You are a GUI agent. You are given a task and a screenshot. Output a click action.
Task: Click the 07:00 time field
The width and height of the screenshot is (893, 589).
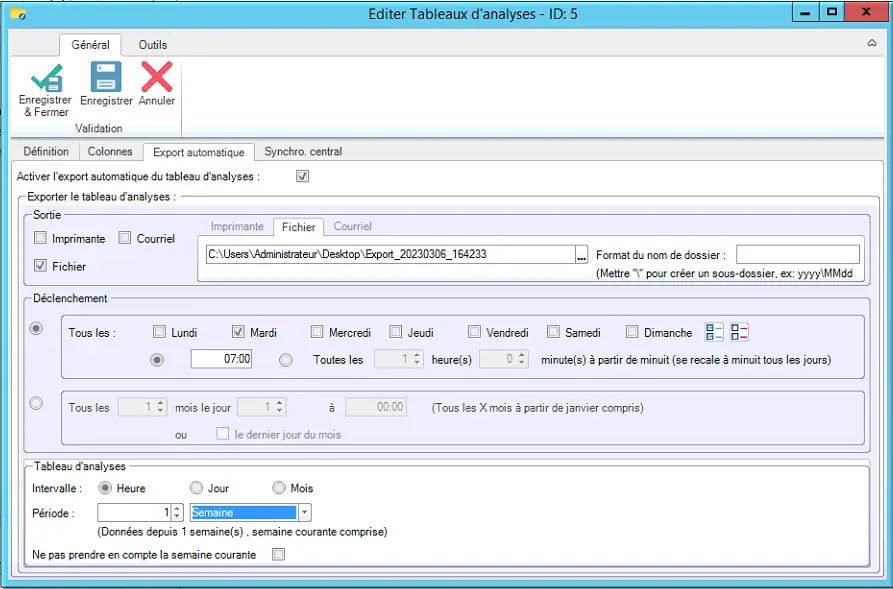click(x=222, y=359)
